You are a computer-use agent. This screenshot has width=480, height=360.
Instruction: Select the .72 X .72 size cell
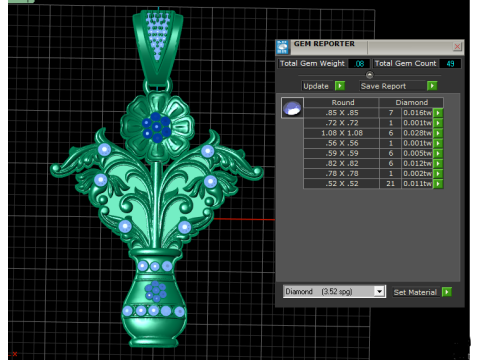[x=342, y=123]
